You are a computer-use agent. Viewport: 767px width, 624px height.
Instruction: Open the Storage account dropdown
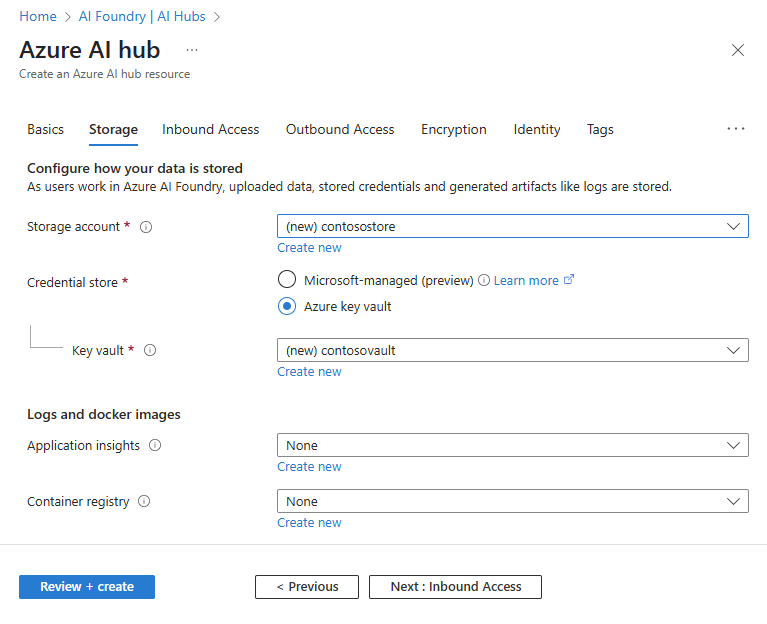click(x=513, y=226)
